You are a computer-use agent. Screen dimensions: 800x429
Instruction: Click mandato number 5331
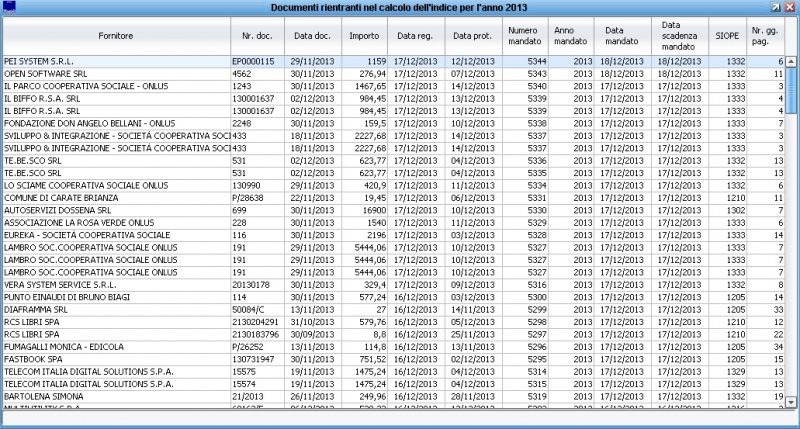coord(537,198)
